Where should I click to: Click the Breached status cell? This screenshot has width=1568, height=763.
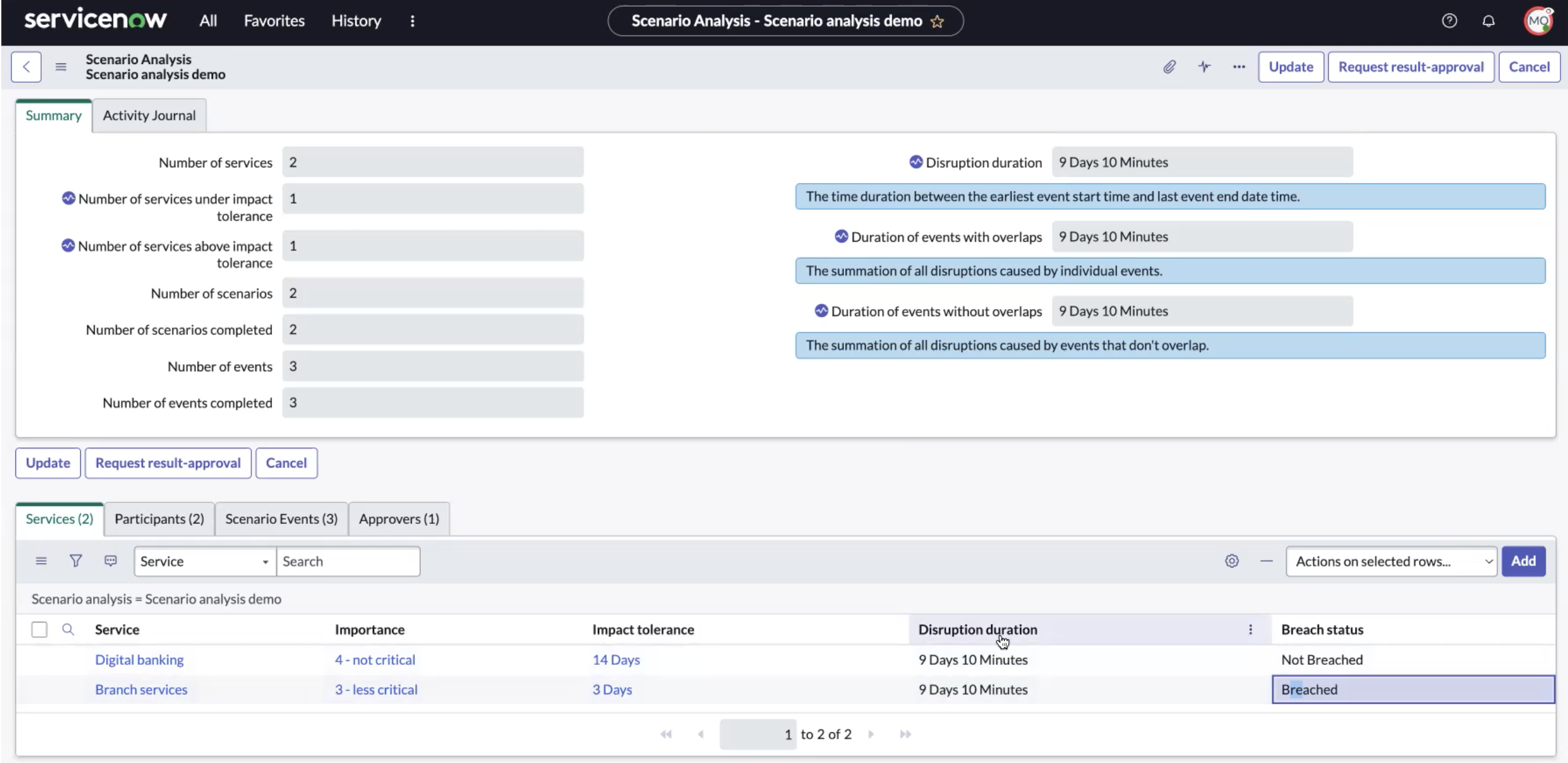1413,689
